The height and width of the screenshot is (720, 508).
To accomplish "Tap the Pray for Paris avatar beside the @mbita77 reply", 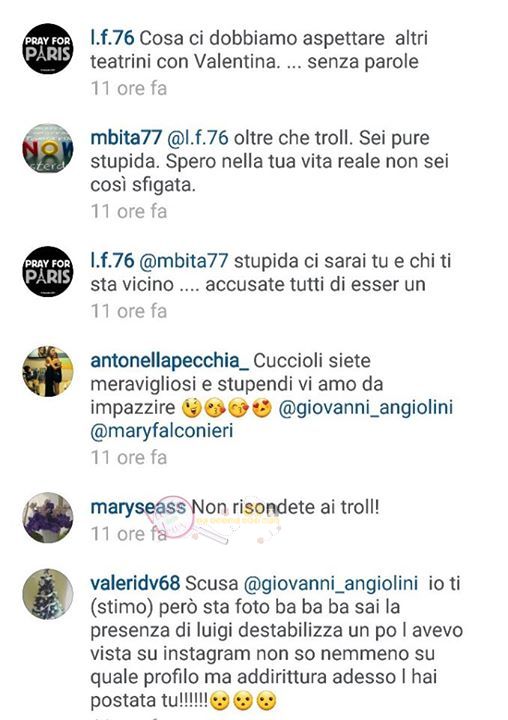I will click(48, 271).
